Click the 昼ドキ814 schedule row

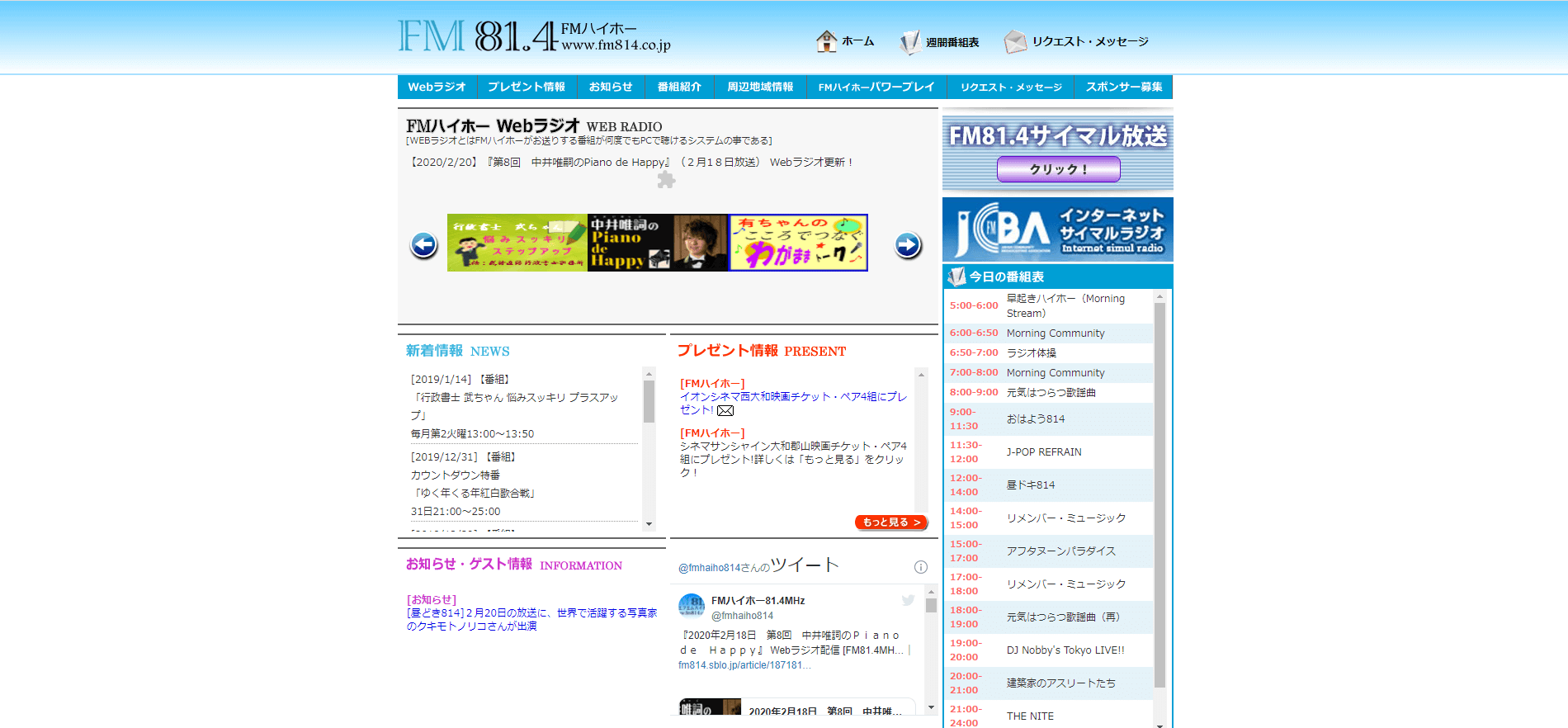[x=1048, y=485]
